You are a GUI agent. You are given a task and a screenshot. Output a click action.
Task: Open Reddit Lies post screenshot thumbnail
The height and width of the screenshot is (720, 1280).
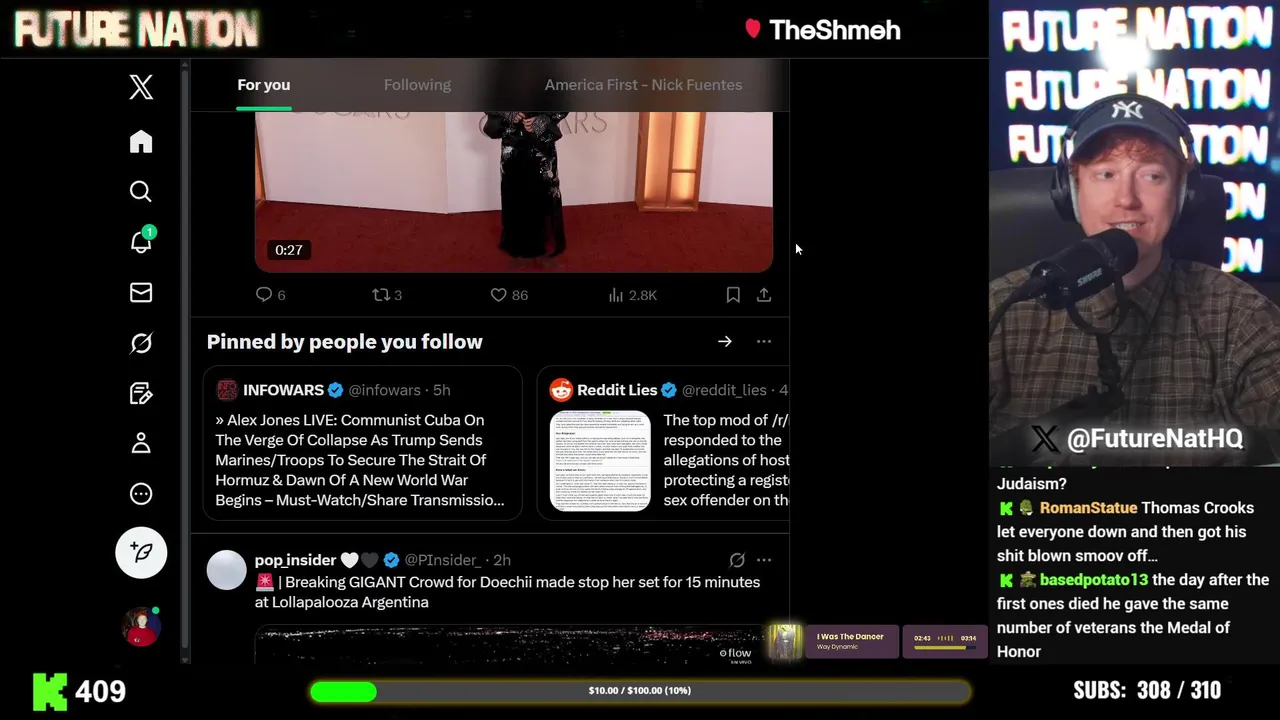coord(600,460)
